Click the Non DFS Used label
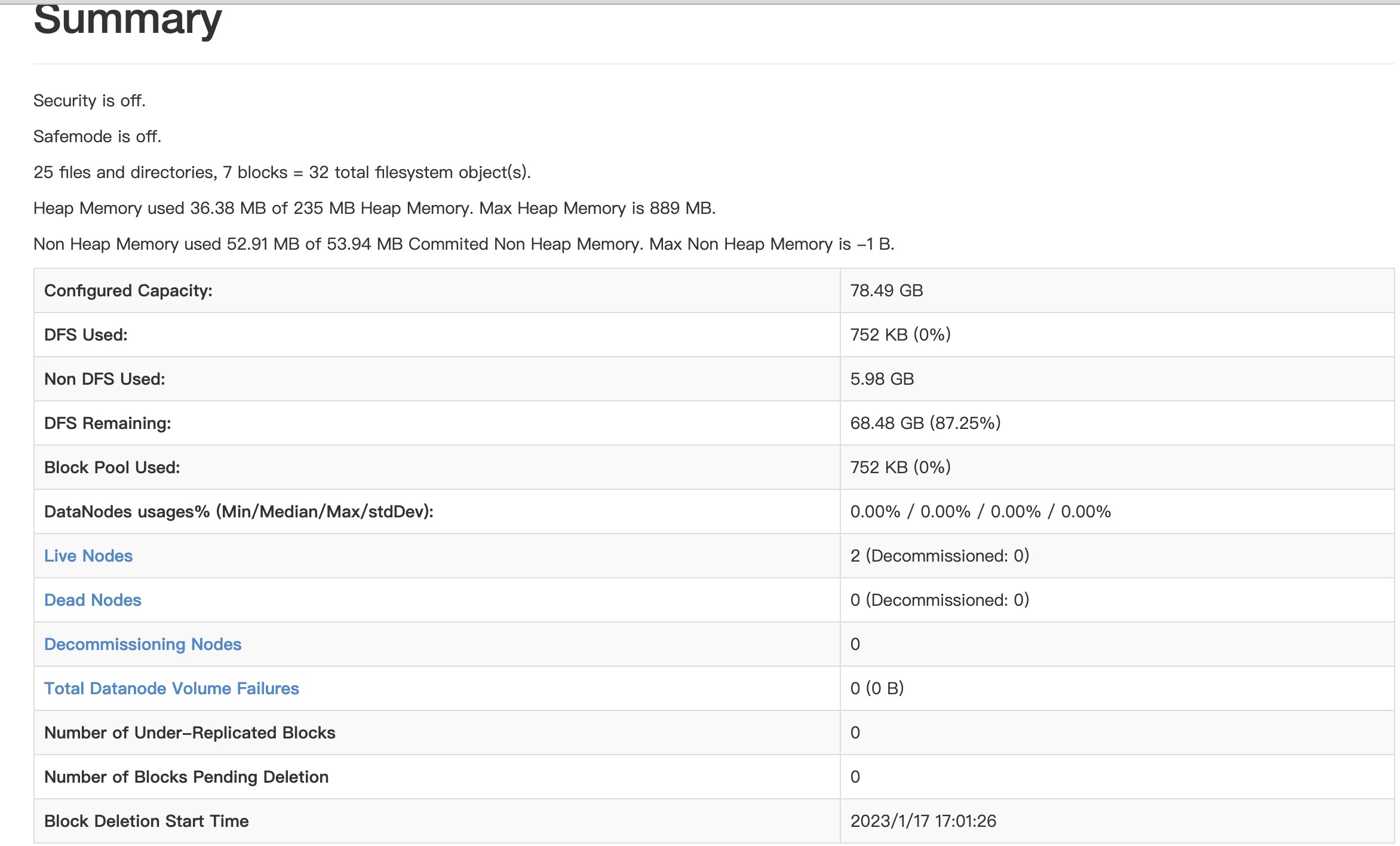 [x=105, y=379]
